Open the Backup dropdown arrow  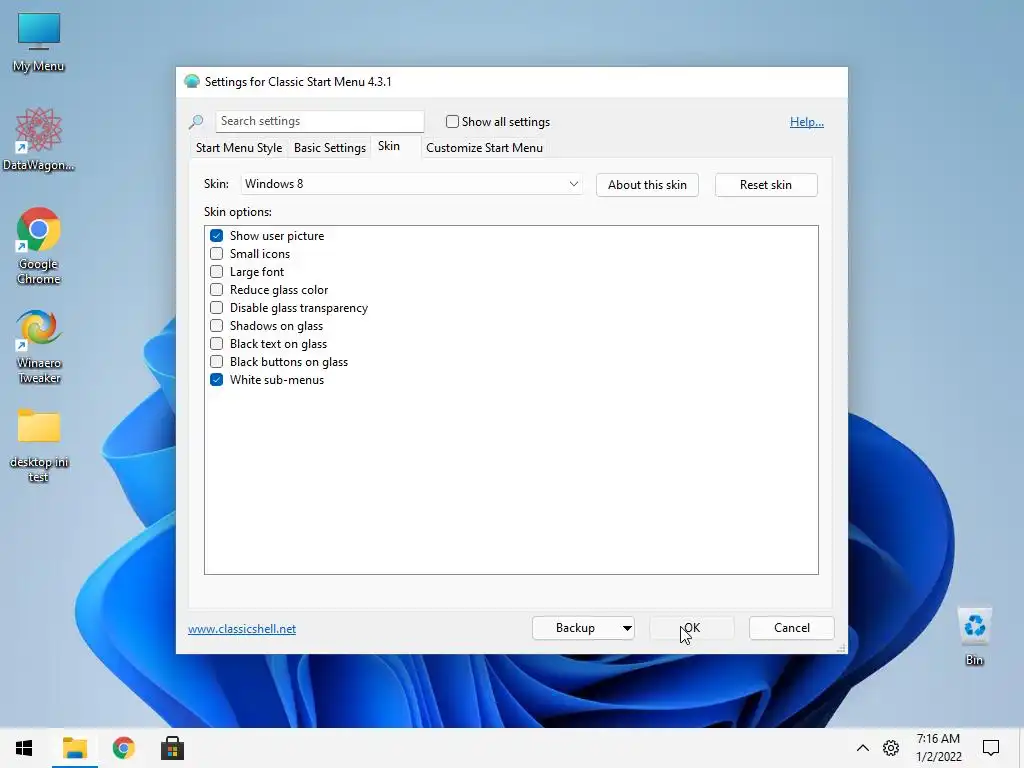[627, 628]
